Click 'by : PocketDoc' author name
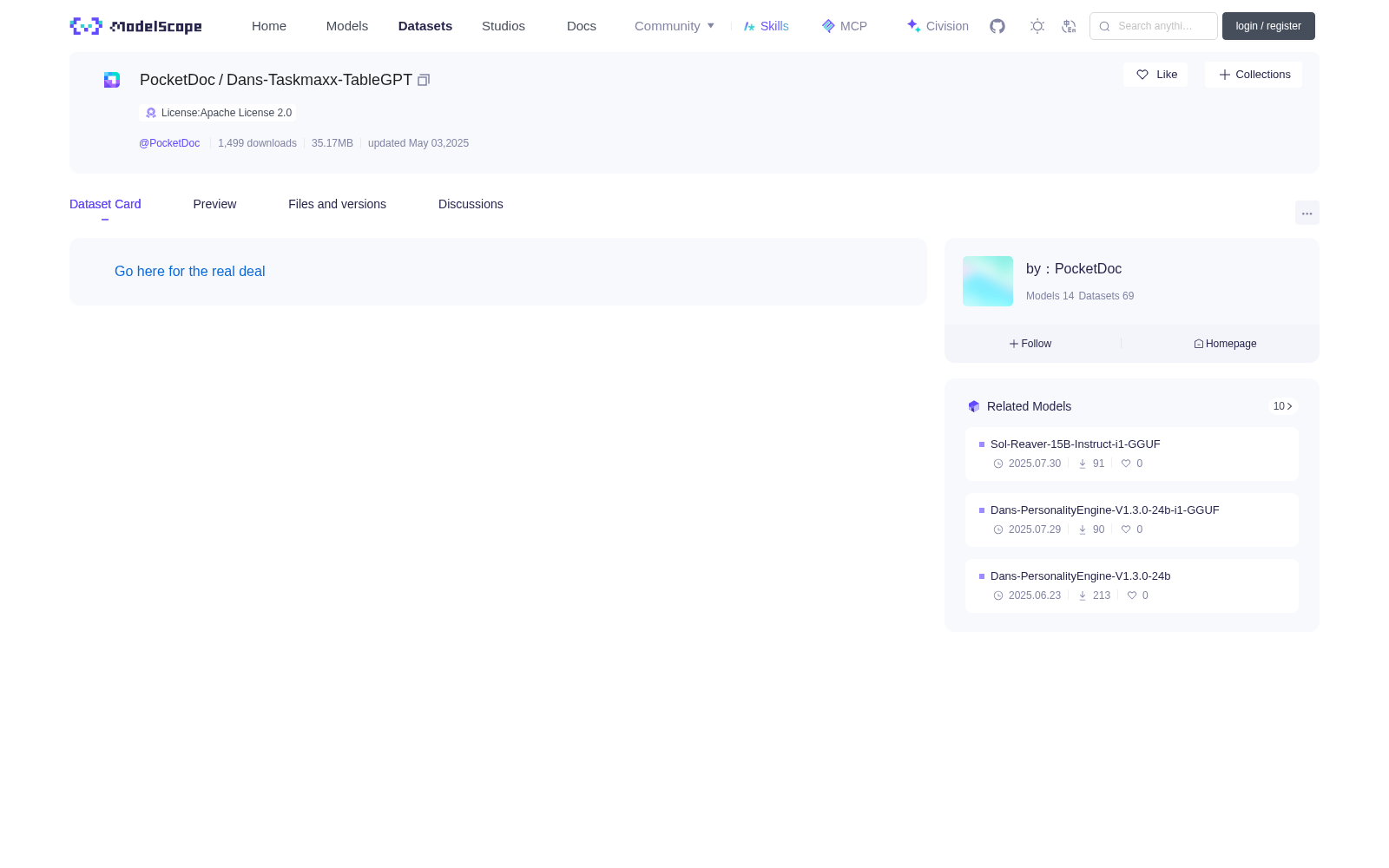This screenshot has width=1389, height=868. pyautogui.click(x=1074, y=269)
